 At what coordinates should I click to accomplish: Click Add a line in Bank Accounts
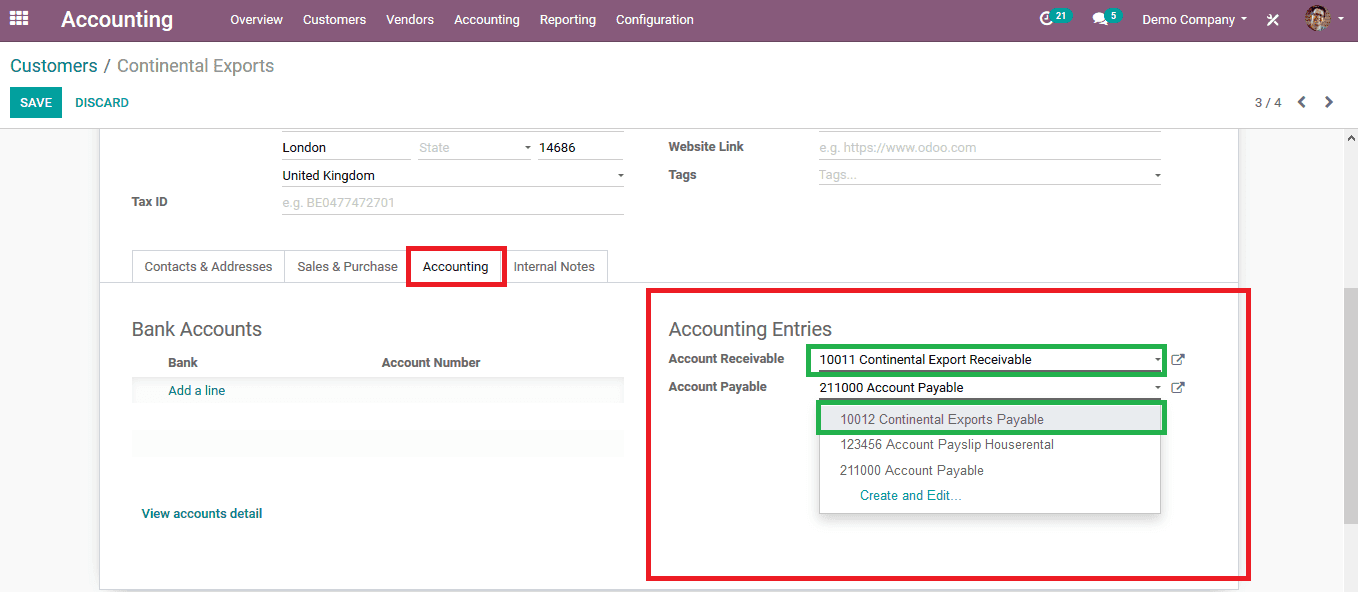pos(196,391)
